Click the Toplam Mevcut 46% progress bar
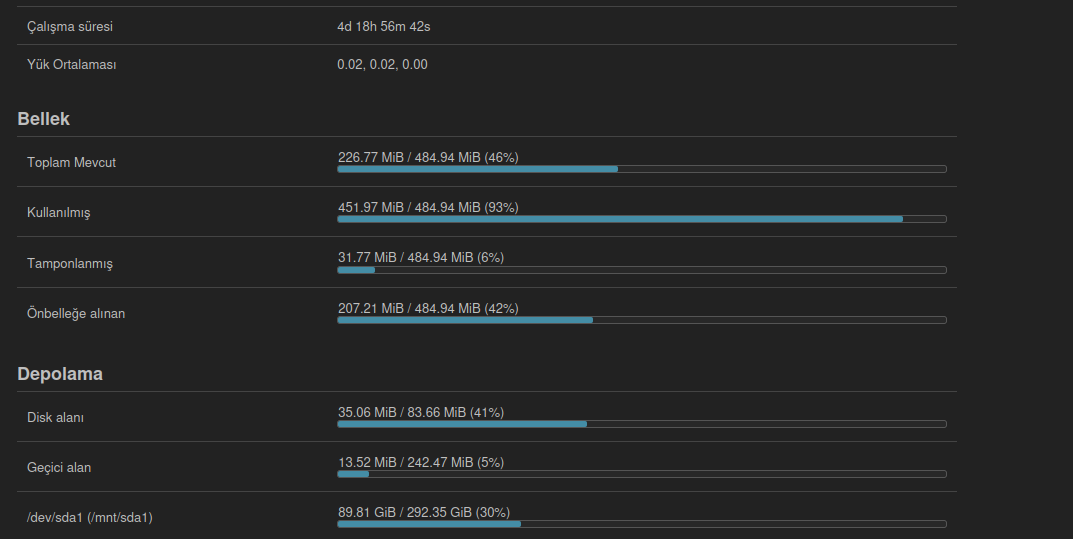1073x539 pixels. click(x=641, y=169)
